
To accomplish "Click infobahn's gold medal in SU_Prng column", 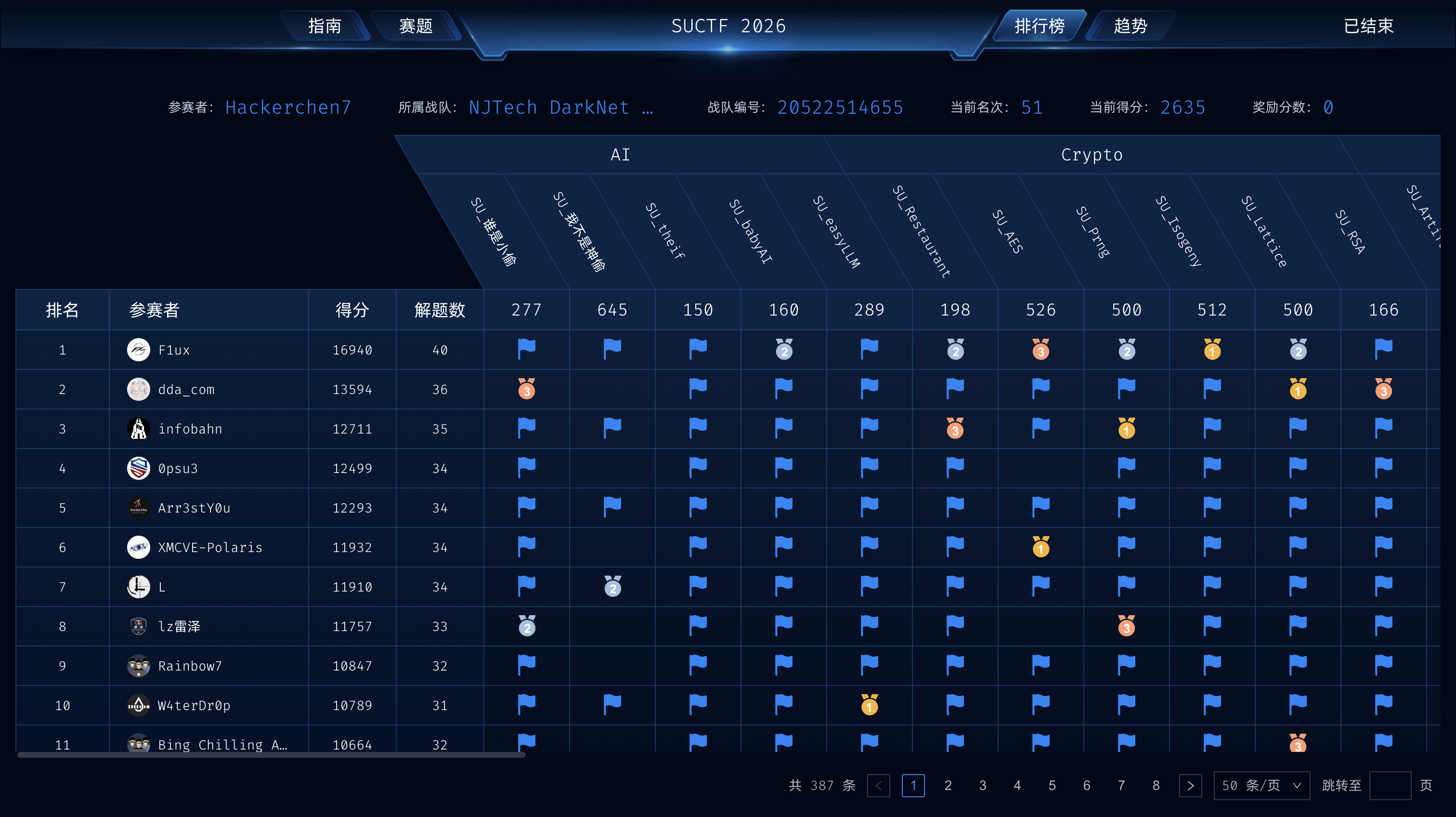I will (1126, 428).
